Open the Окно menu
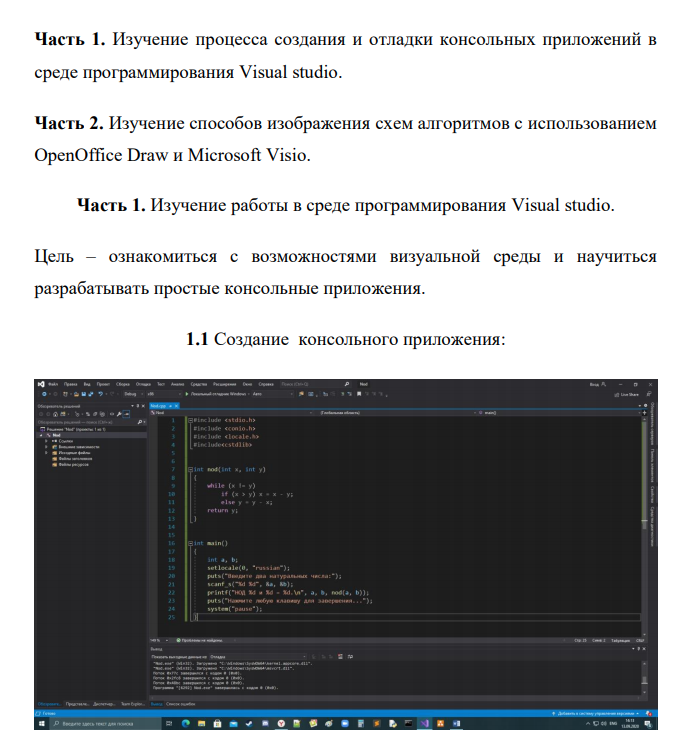684x739 pixels. coord(247,384)
